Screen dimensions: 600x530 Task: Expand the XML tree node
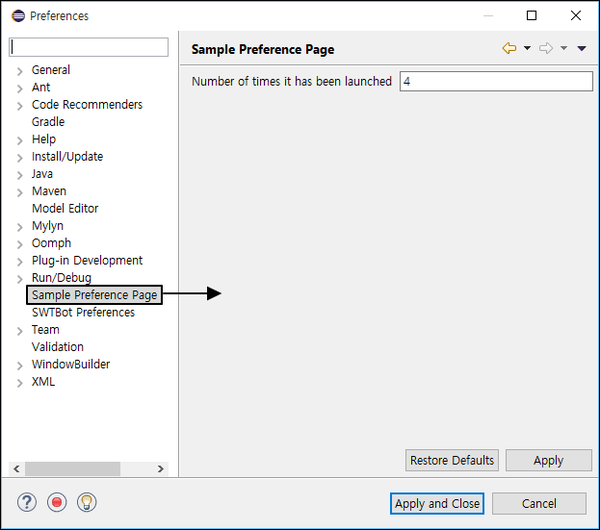[x=20, y=383]
